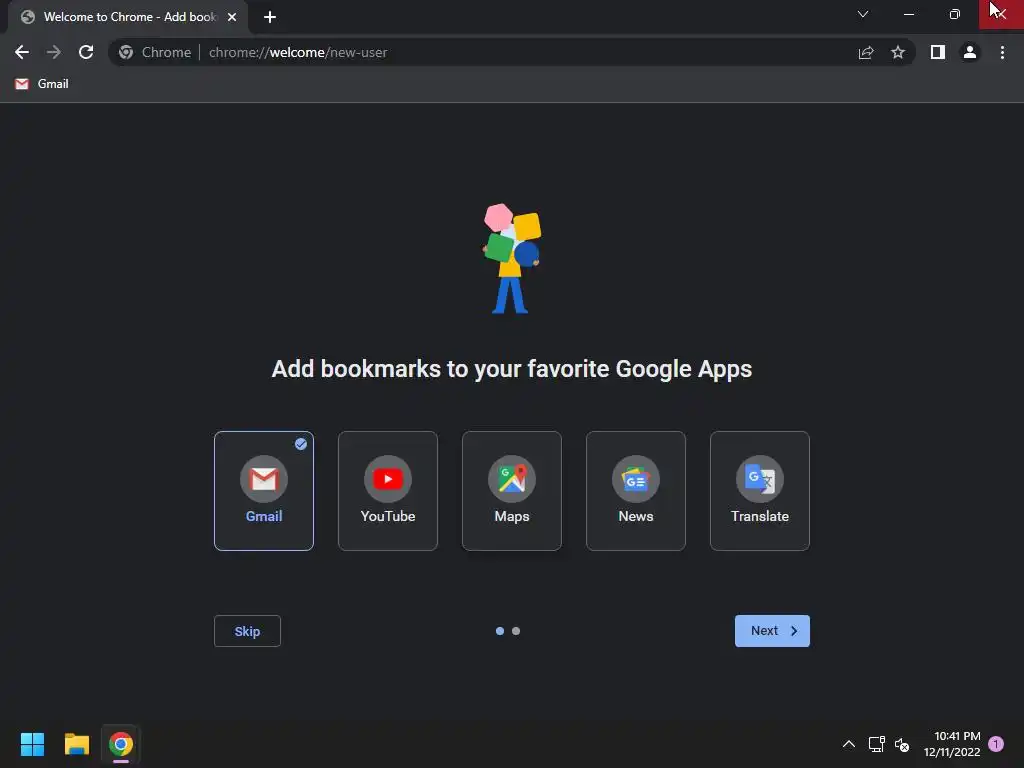Restore down the Chrome window

pos(955,14)
